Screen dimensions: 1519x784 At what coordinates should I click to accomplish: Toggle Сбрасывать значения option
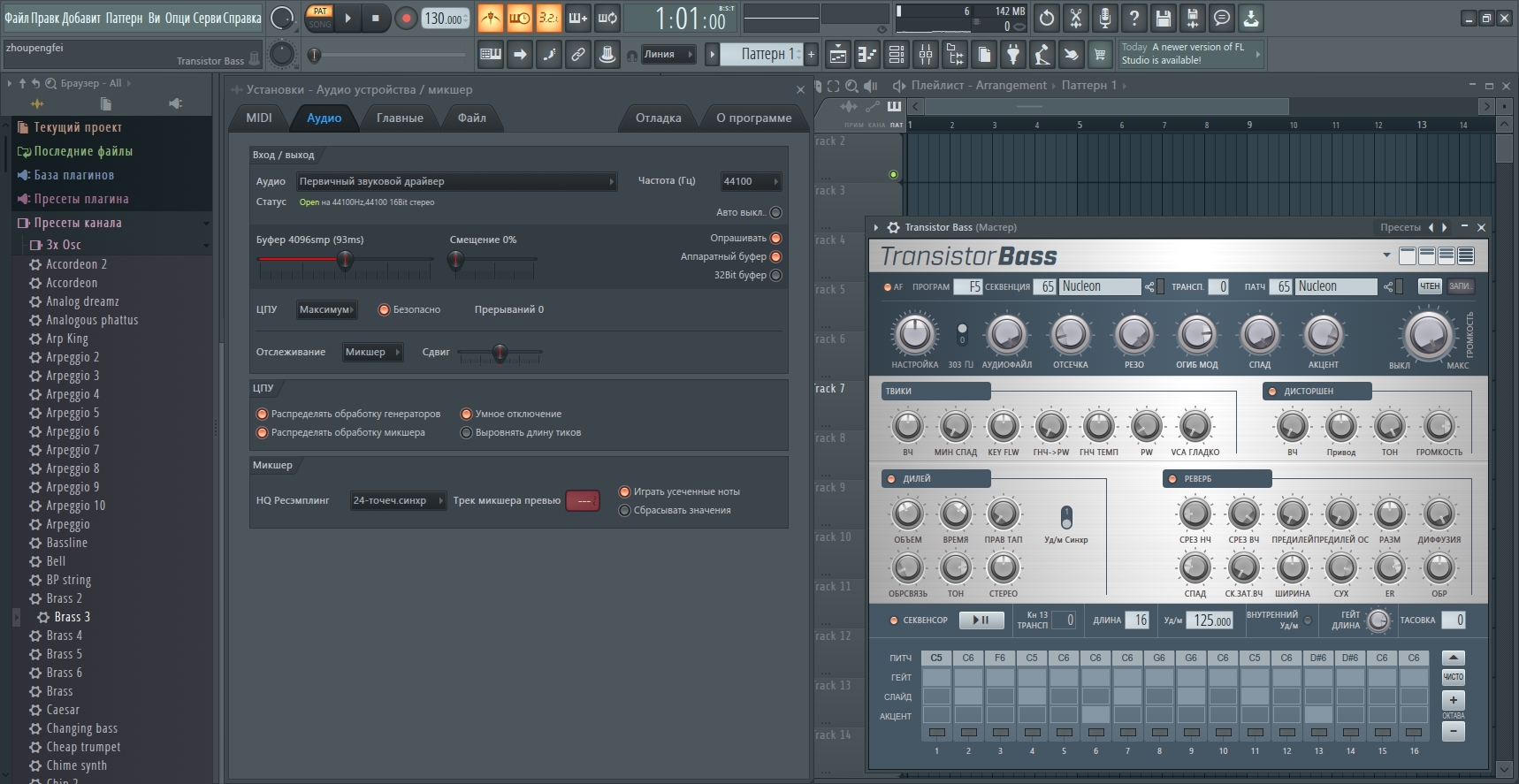click(x=624, y=510)
